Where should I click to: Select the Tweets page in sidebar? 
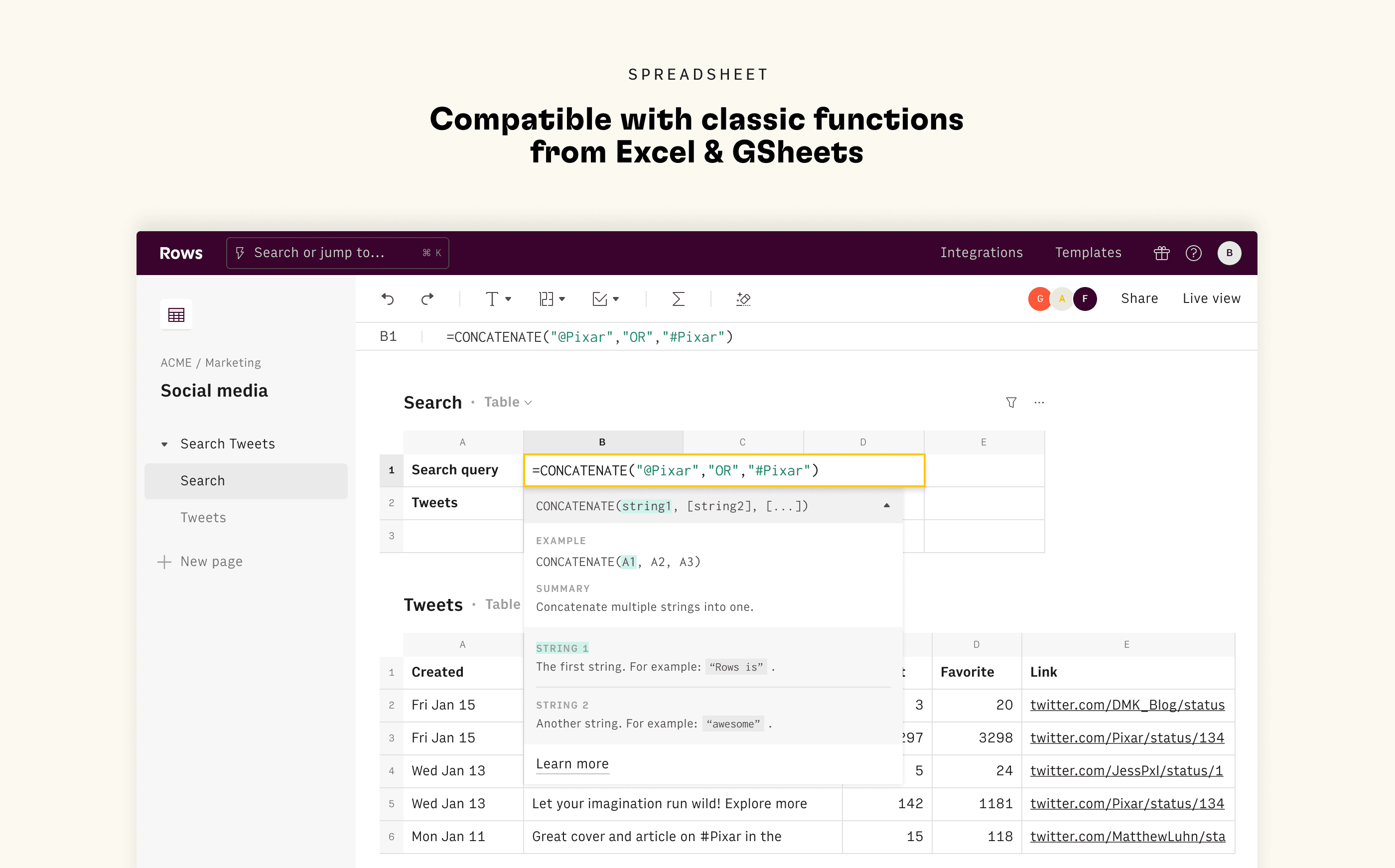tap(203, 518)
